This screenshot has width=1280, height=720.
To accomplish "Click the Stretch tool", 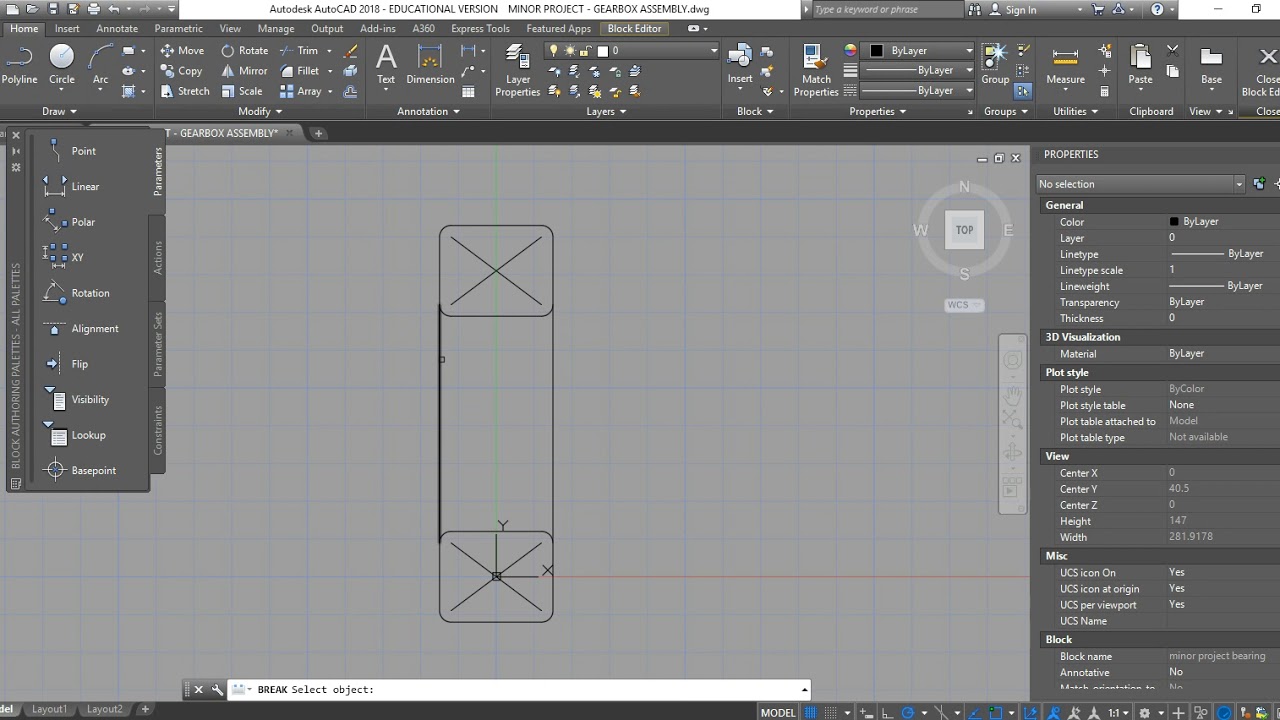I will point(185,91).
